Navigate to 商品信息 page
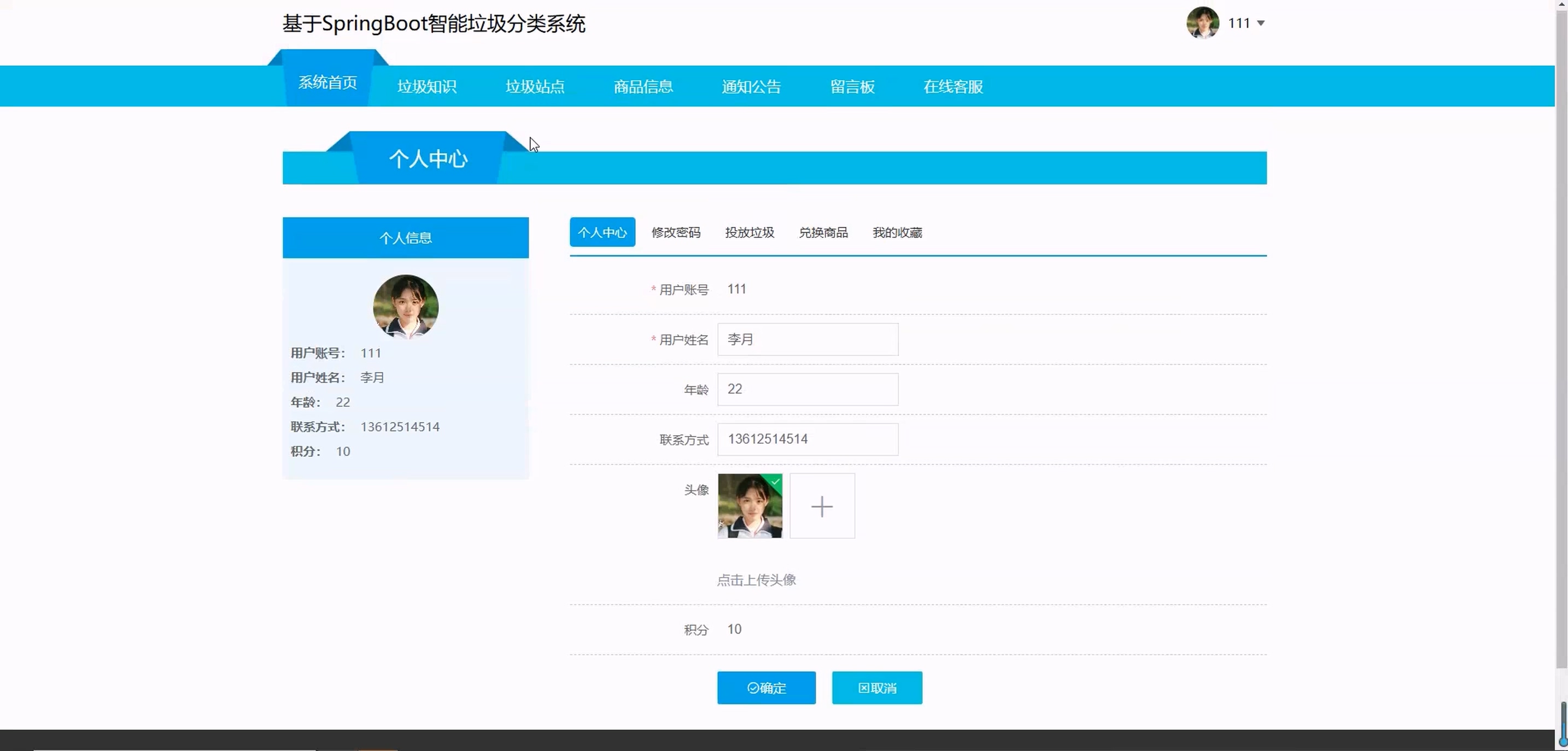Viewport: 1568px width, 751px height. tap(643, 86)
